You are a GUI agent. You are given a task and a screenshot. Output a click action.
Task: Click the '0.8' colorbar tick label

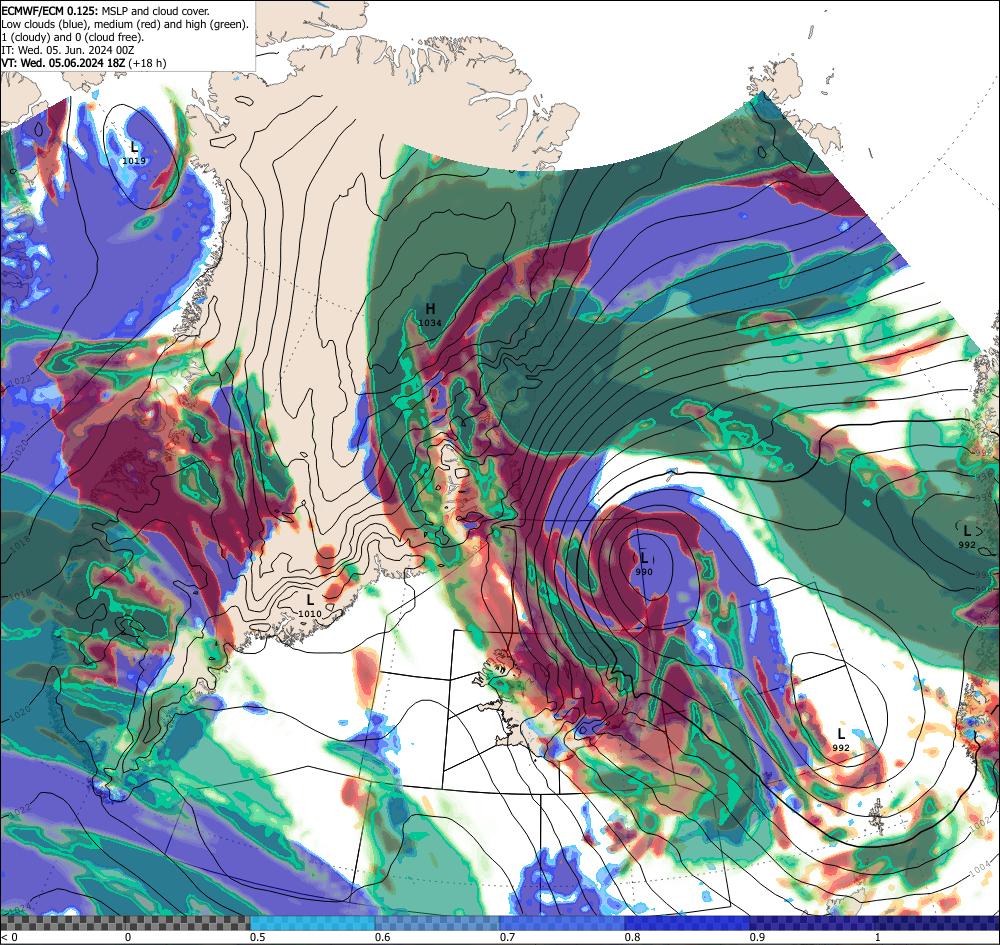[x=632, y=937]
